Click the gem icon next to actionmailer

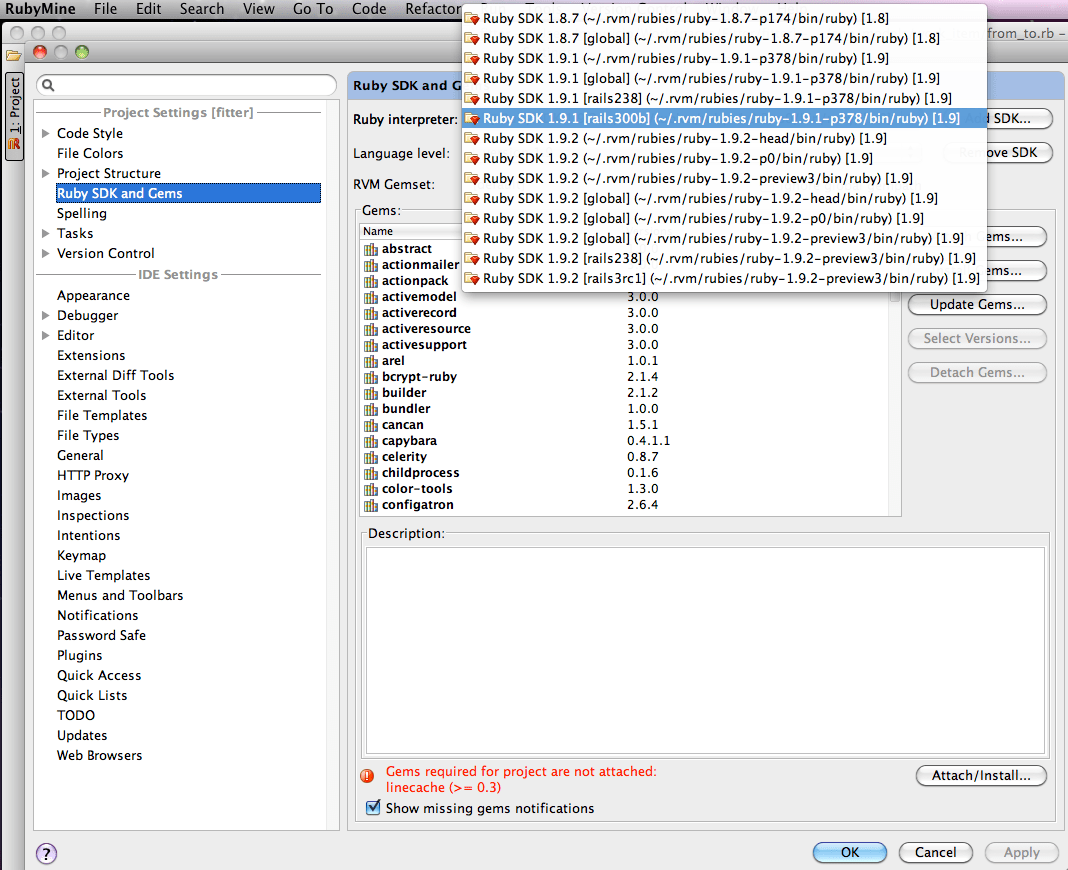(x=371, y=265)
